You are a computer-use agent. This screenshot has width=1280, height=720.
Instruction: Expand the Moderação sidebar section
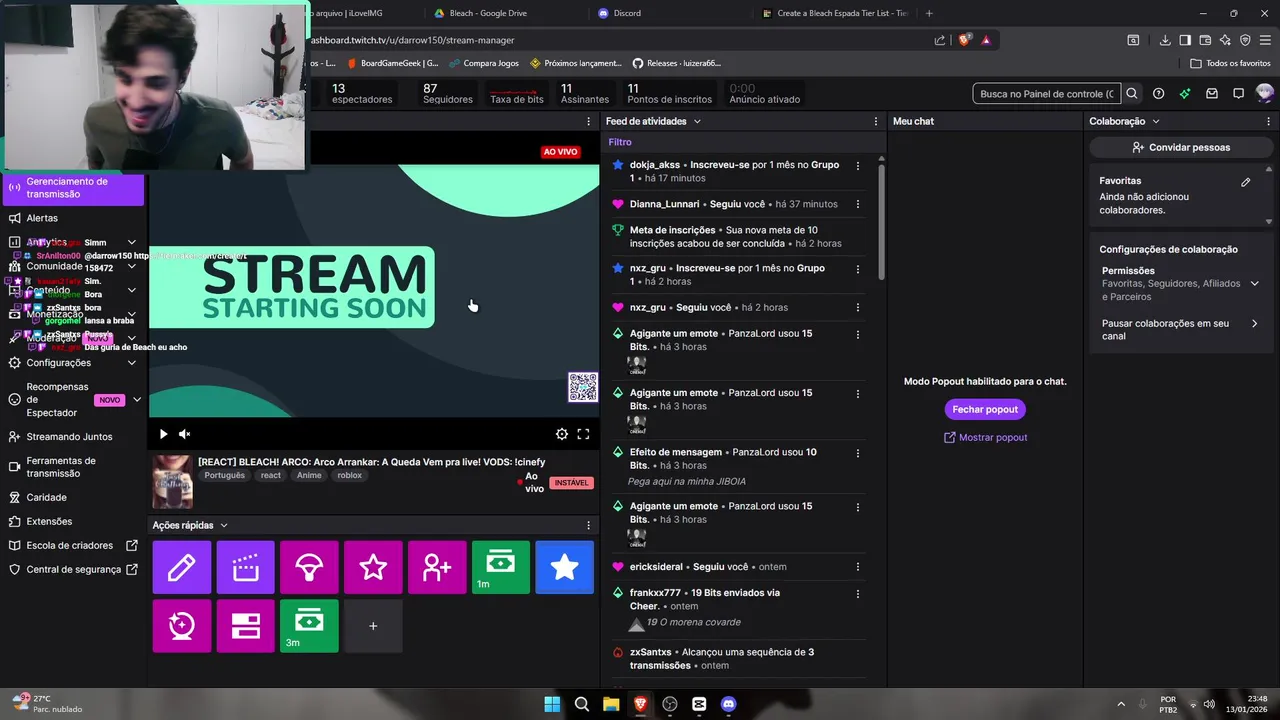(x=131, y=338)
